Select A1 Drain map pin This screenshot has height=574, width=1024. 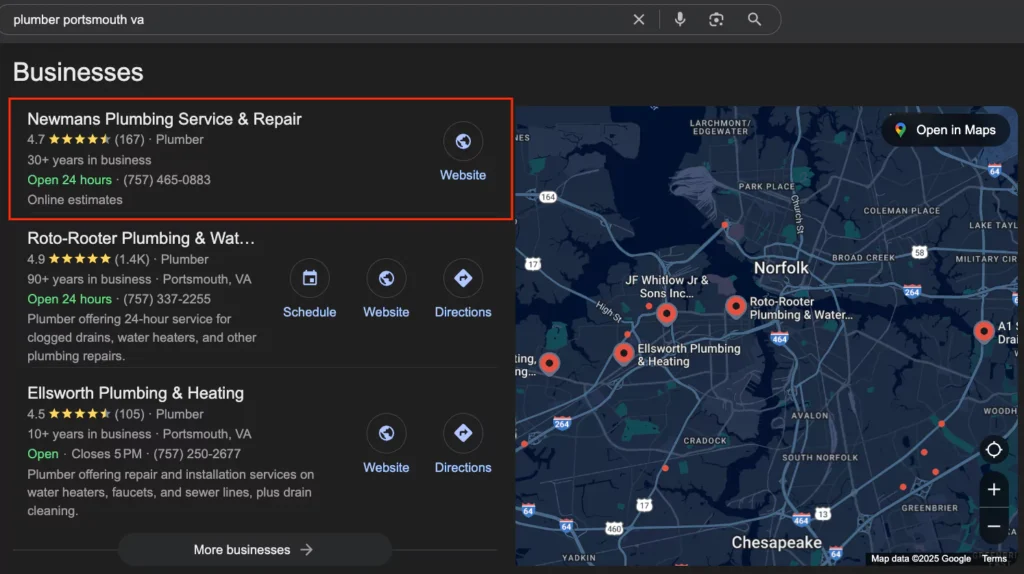coord(984,331)
